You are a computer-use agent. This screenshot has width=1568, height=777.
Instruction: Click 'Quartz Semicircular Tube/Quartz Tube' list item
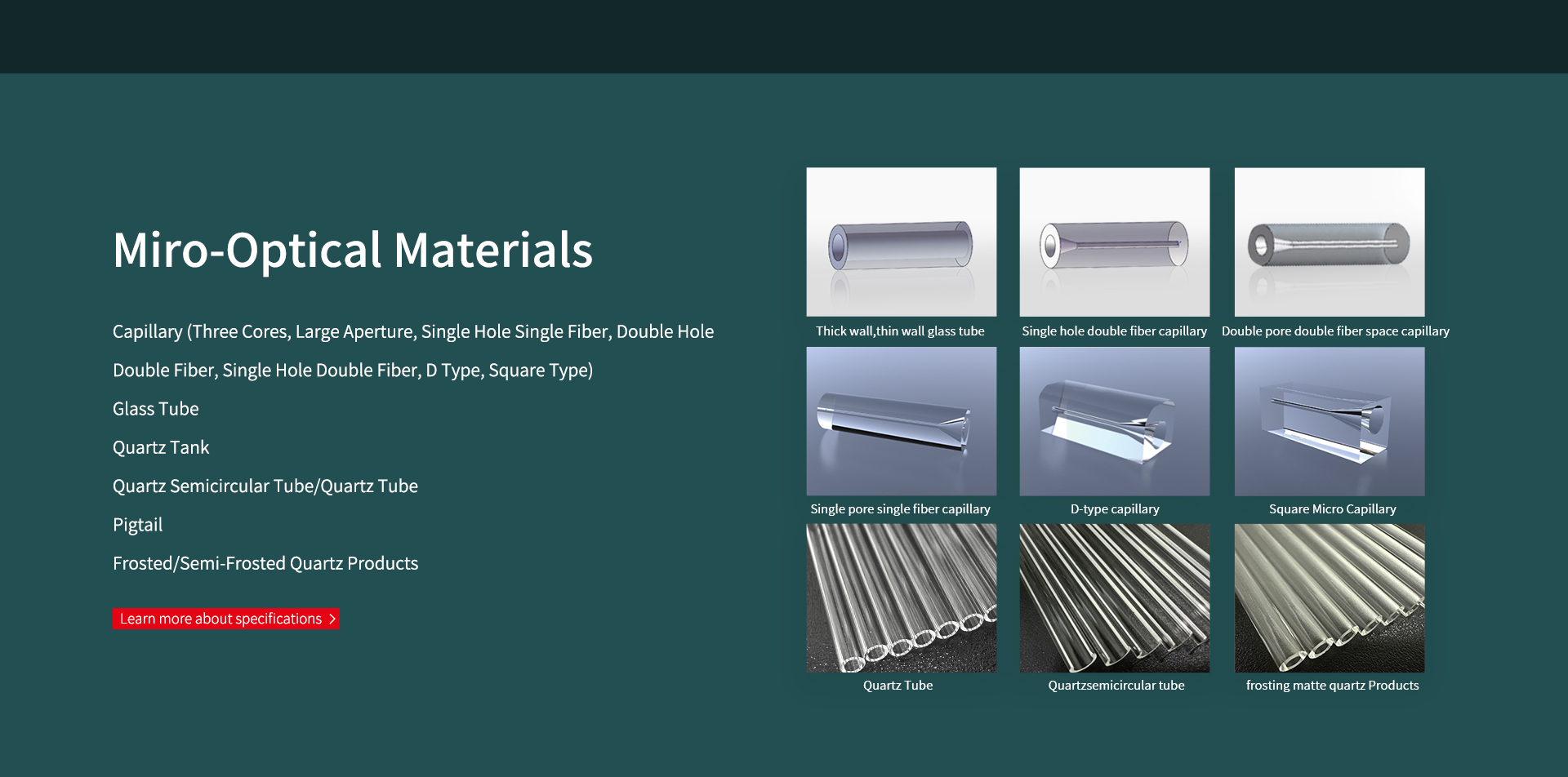point(265,486)
